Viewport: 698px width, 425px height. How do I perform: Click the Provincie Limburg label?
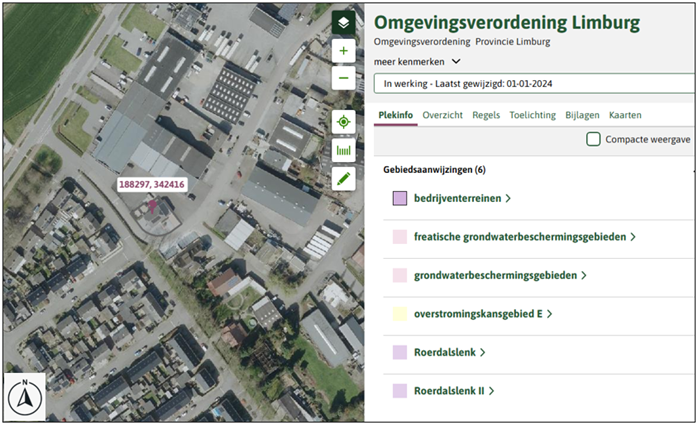512,42
